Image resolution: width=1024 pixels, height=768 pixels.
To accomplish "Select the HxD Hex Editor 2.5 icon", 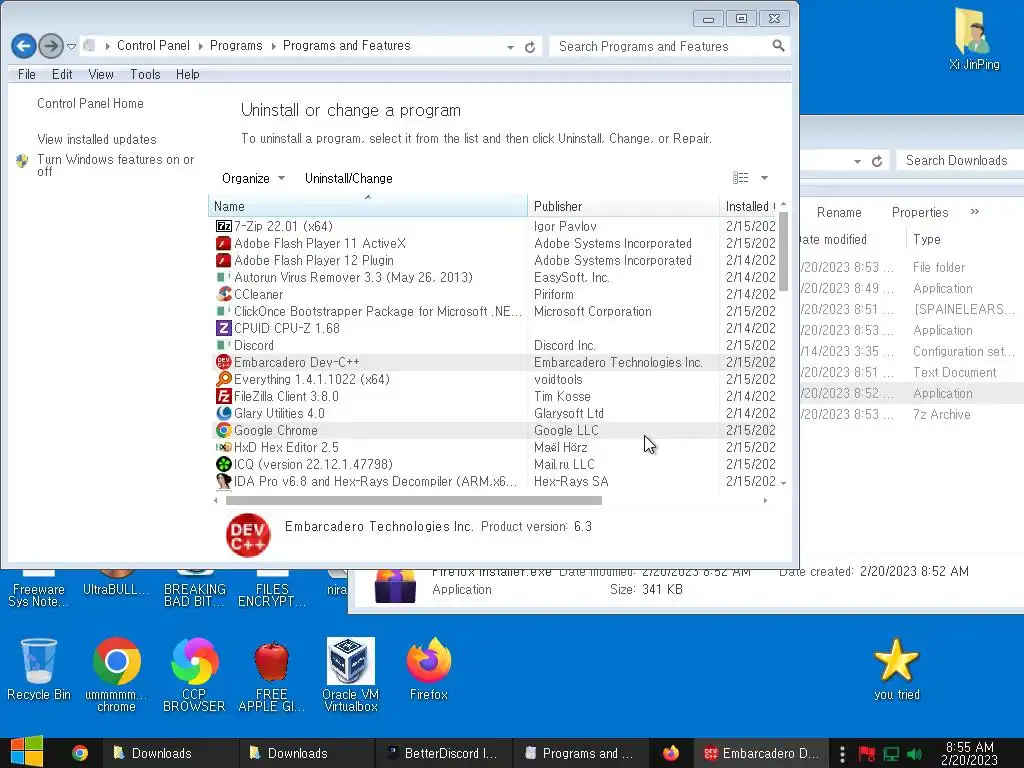I will [x=223, y=447].
